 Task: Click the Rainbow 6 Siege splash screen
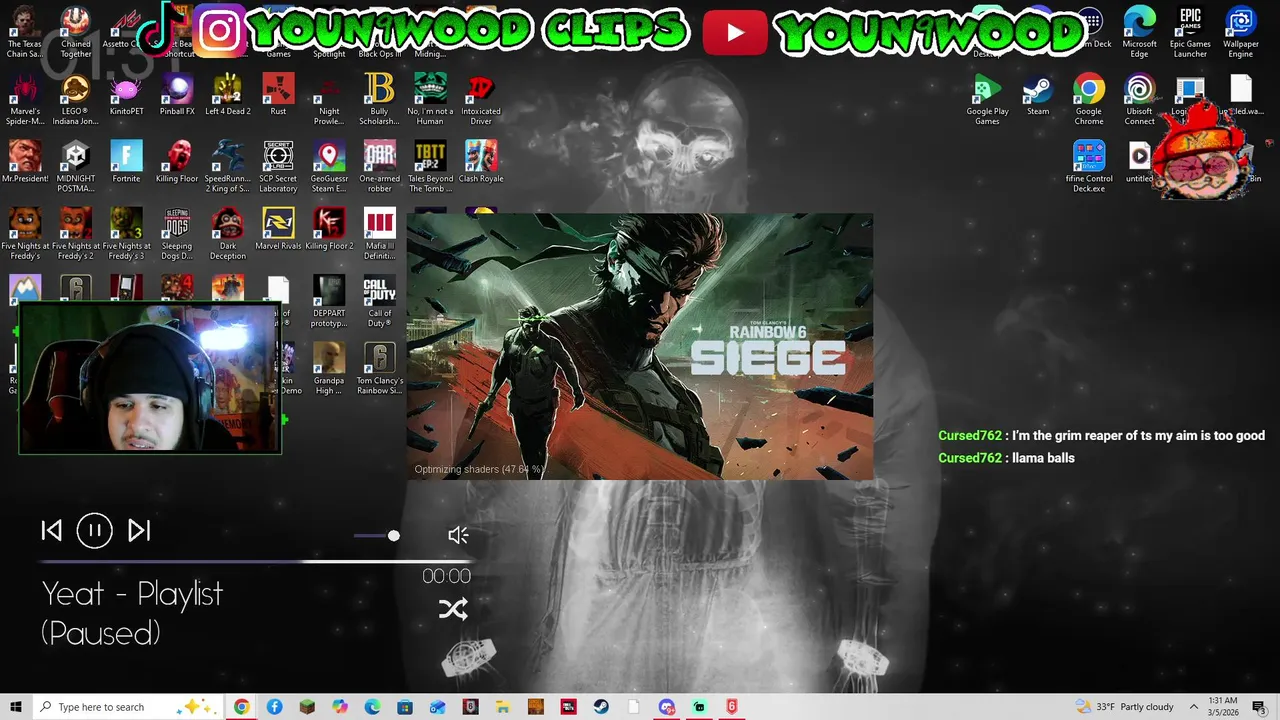[x=640, y=346]
